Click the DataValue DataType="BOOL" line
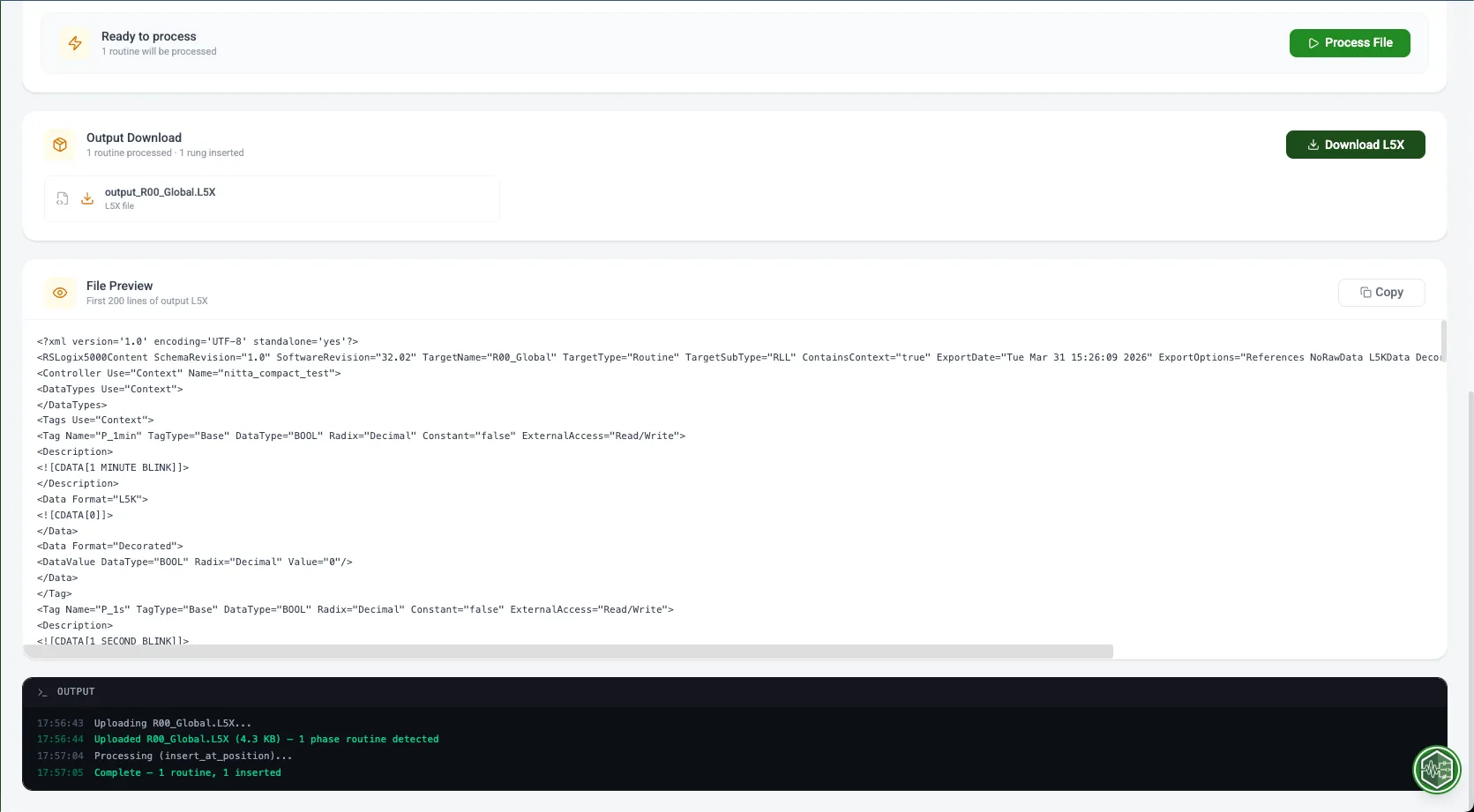 (x=195, y=562)
